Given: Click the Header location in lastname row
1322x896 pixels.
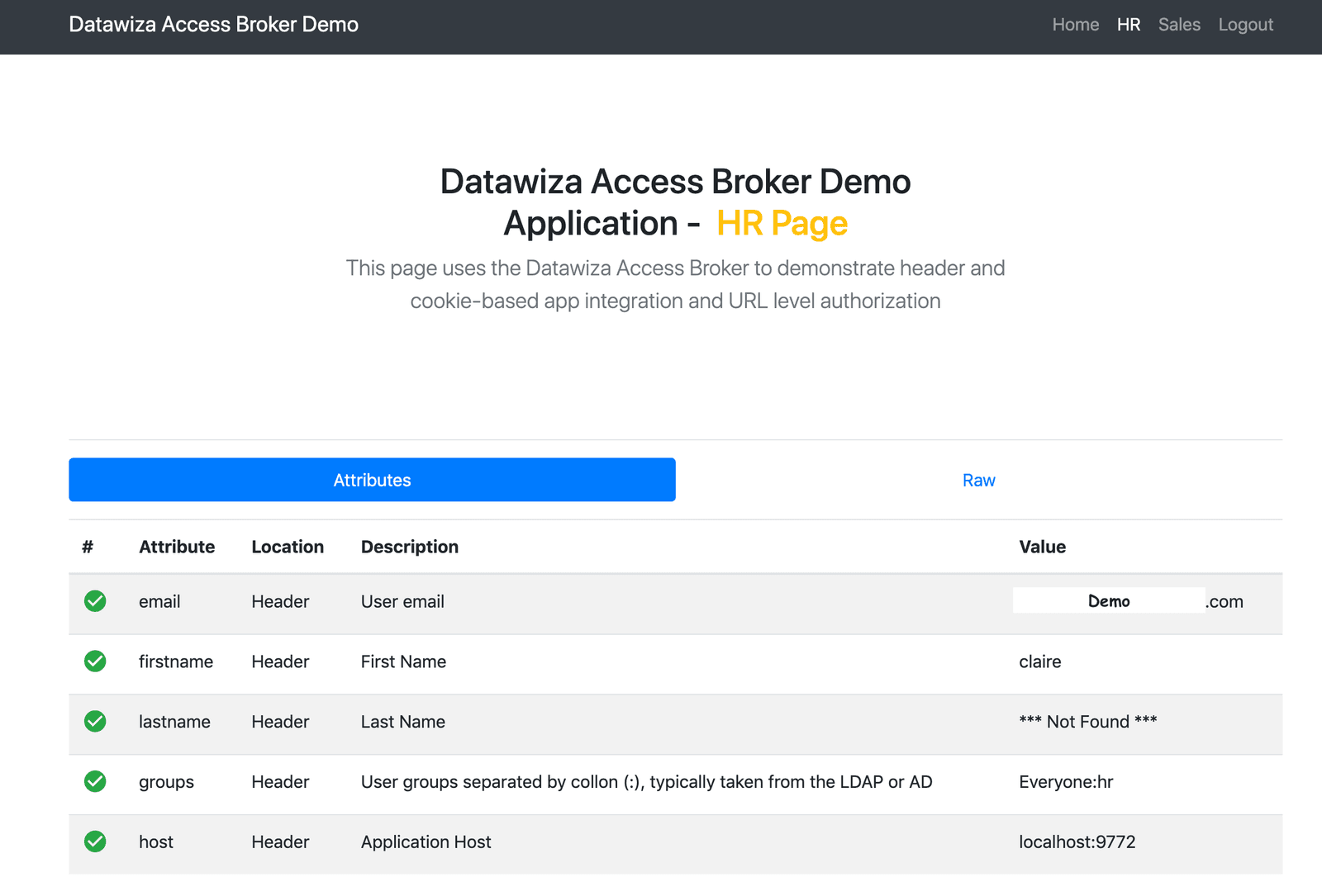Looking at the screenshot, I should (280, 722).
